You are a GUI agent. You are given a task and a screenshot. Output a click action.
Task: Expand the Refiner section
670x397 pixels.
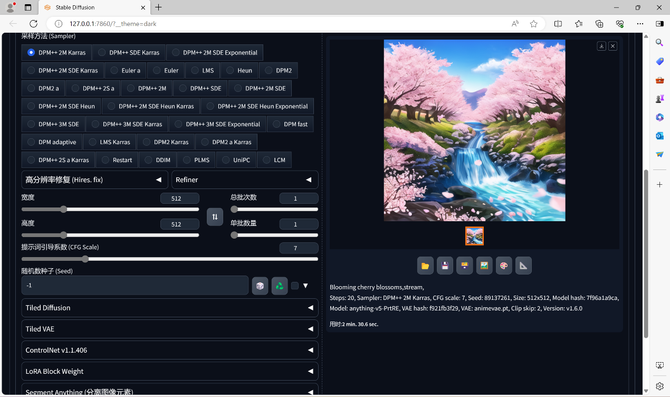[x=245, y=180]
